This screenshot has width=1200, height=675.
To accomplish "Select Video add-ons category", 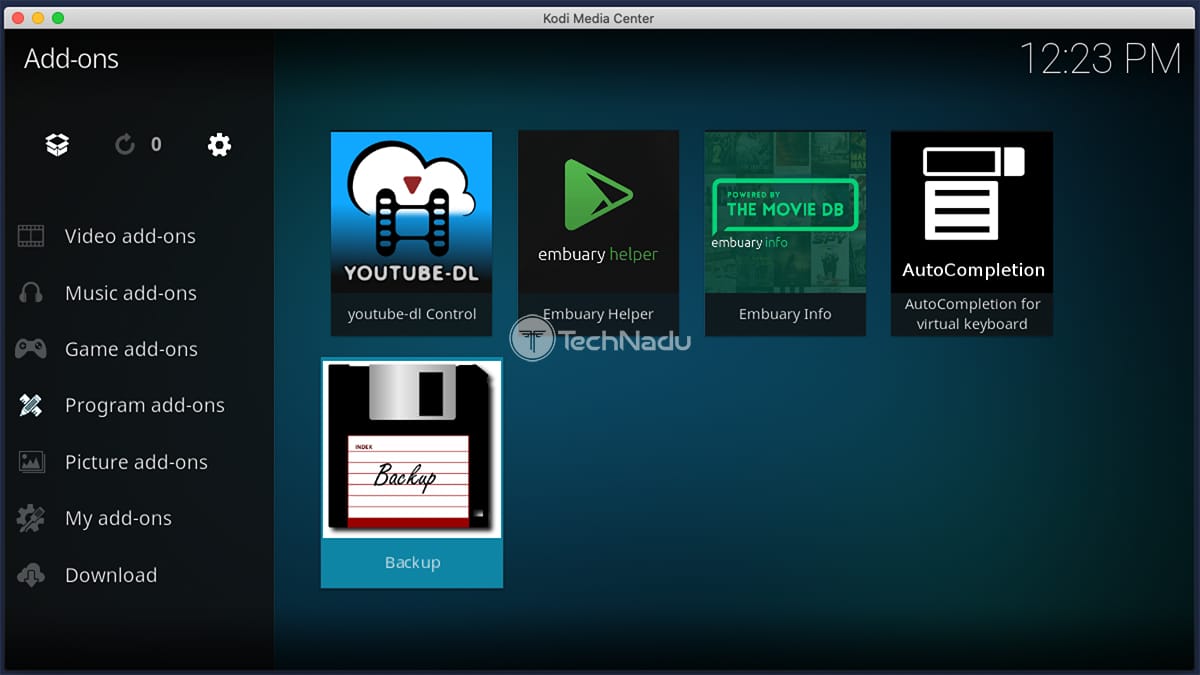I will [130, 236].
